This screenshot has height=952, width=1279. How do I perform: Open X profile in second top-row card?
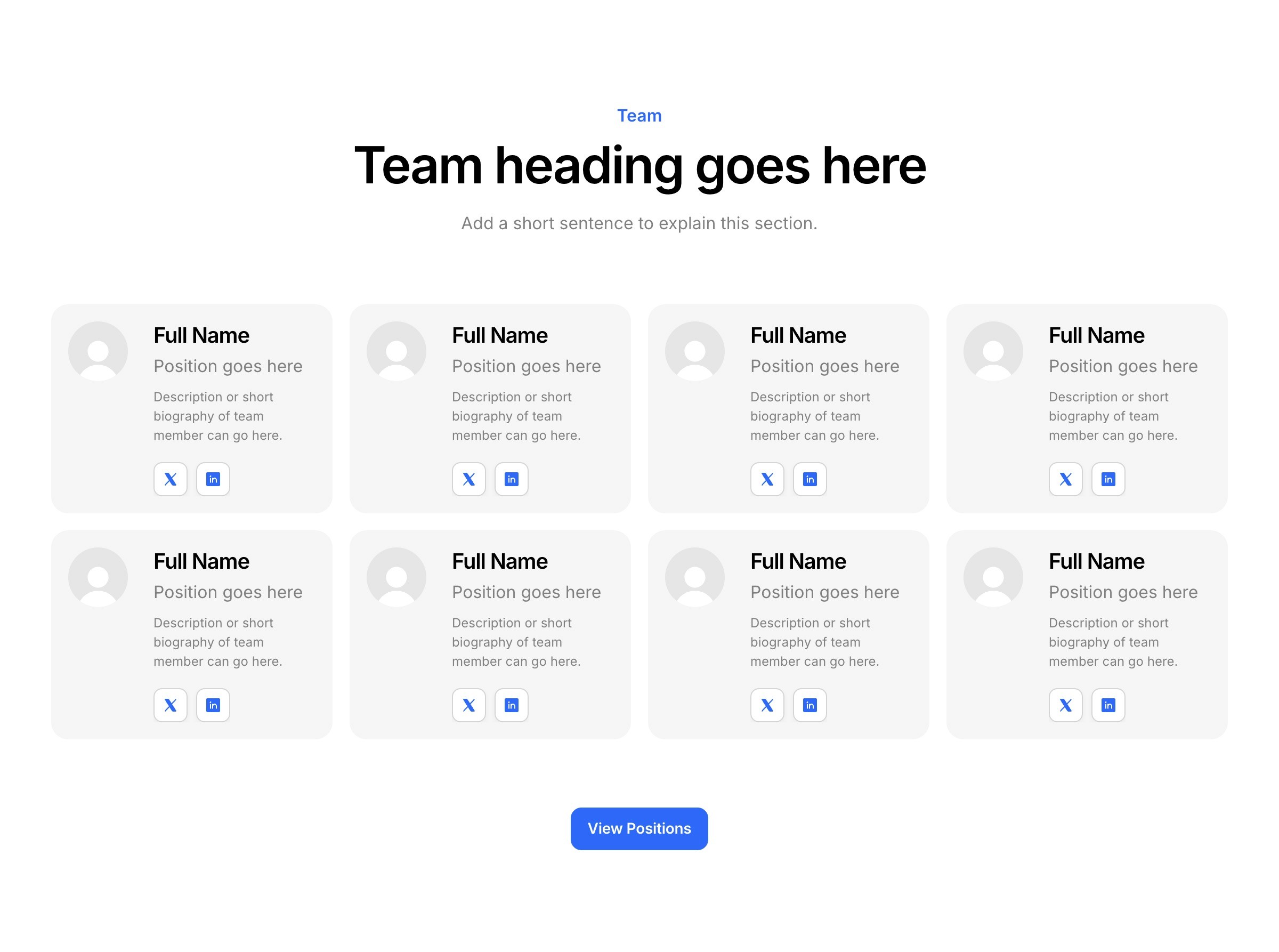(x=469, y=479)
